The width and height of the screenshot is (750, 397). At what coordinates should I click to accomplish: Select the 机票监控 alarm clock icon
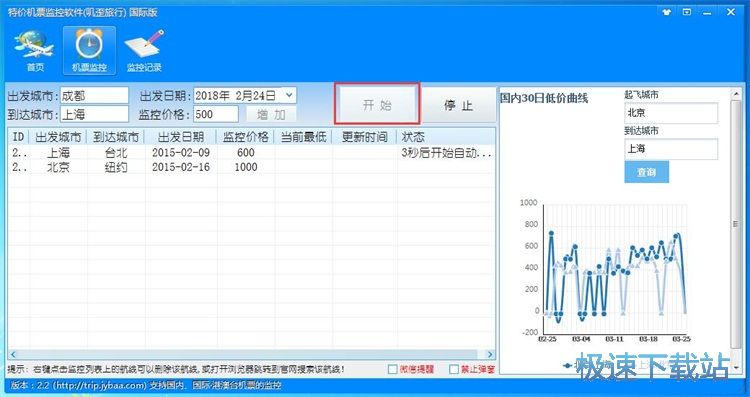pos(89,50)
